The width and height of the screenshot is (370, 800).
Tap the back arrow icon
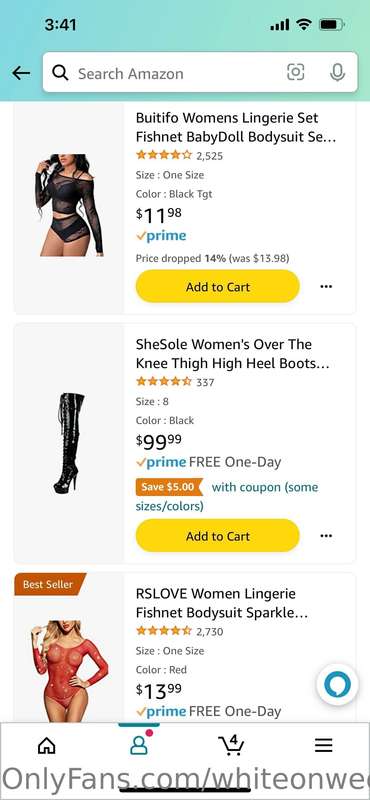click(x=21, y=73)
